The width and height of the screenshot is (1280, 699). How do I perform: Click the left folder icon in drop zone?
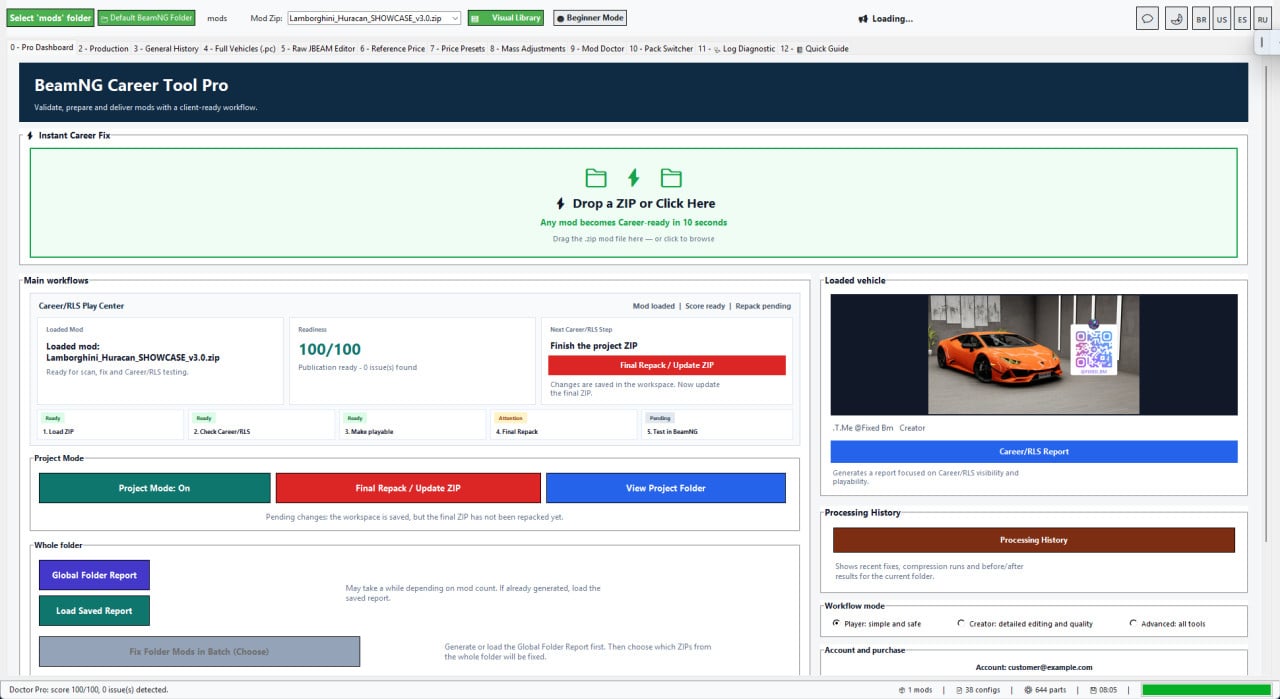(596, 178)
